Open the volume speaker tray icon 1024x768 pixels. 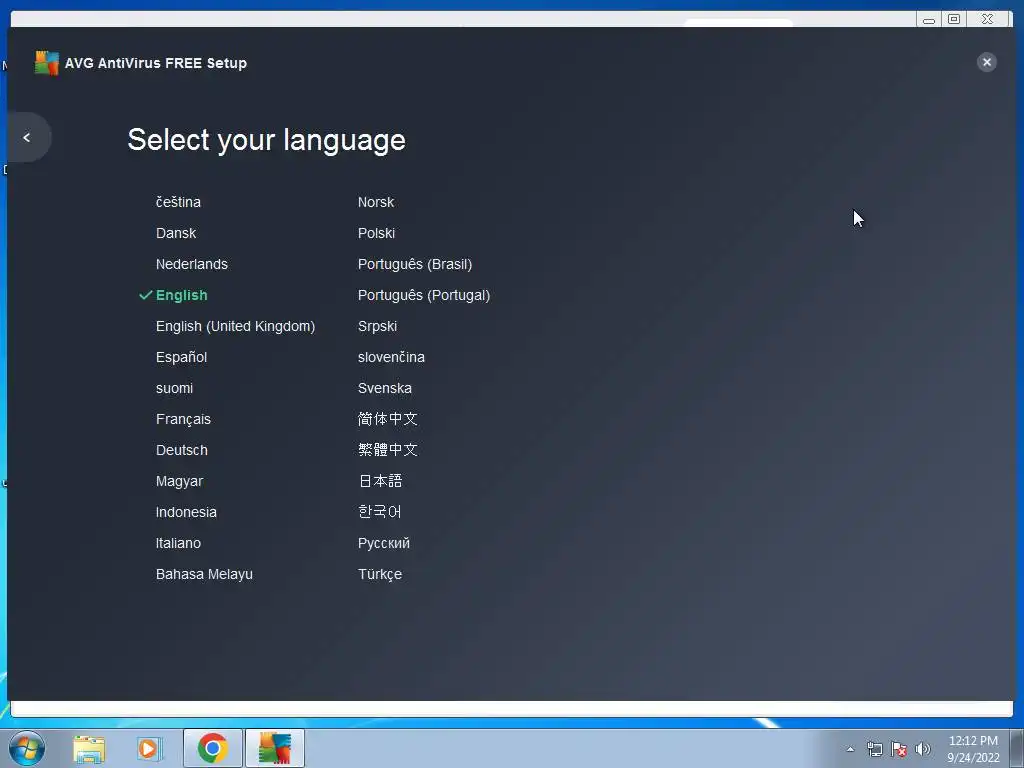point(922,749)
